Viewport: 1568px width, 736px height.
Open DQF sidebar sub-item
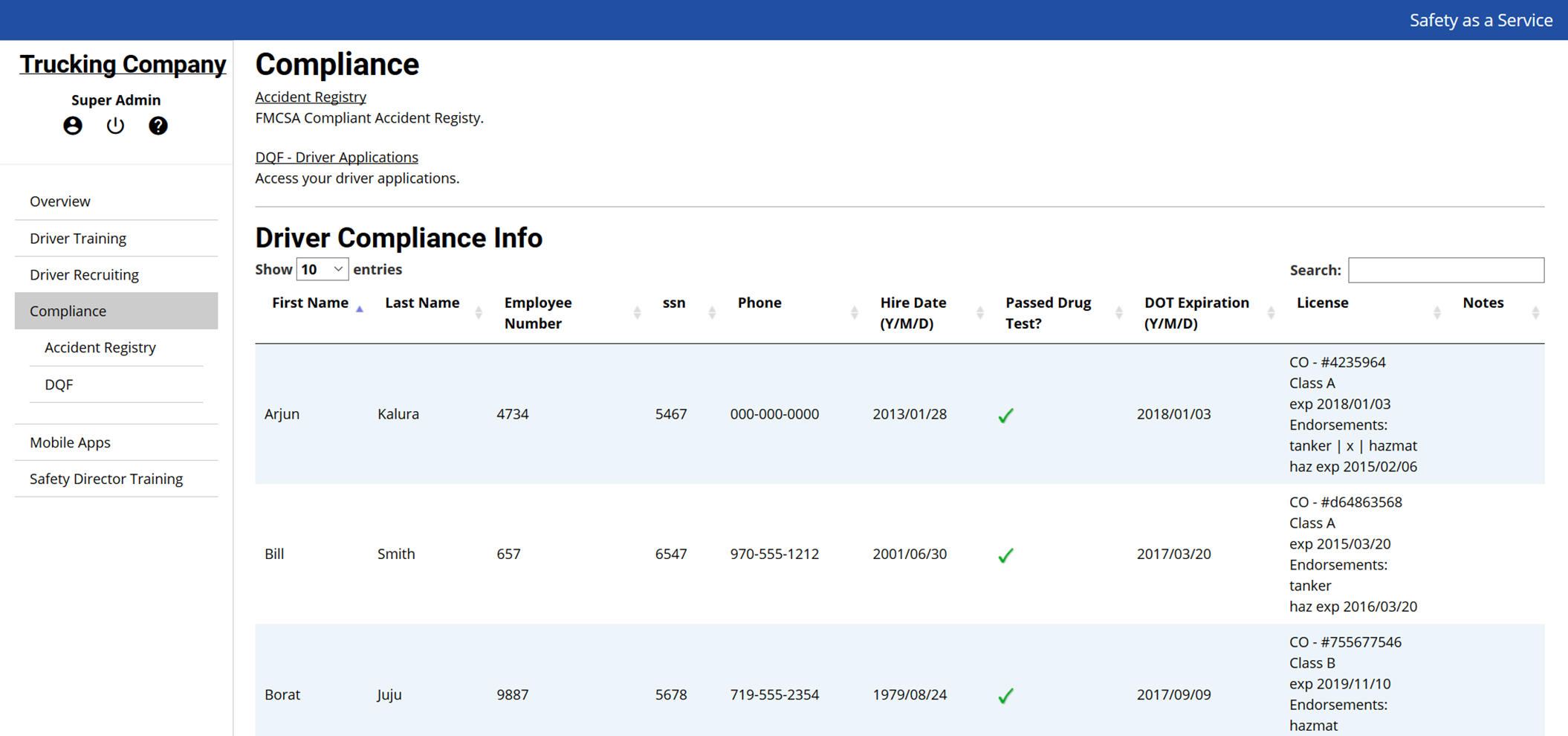pyautogui.click(x=116, y=384)
